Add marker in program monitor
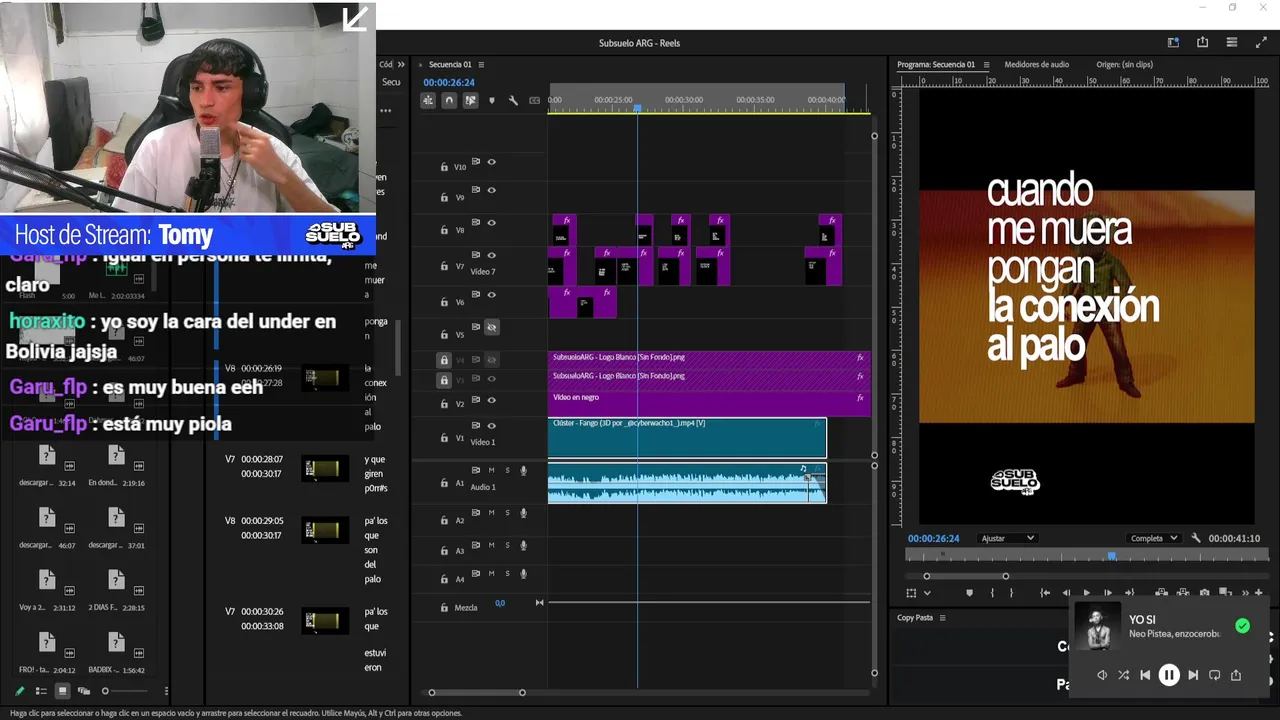Viewport: 1280px width, 720px height. [x=969, y=593]
